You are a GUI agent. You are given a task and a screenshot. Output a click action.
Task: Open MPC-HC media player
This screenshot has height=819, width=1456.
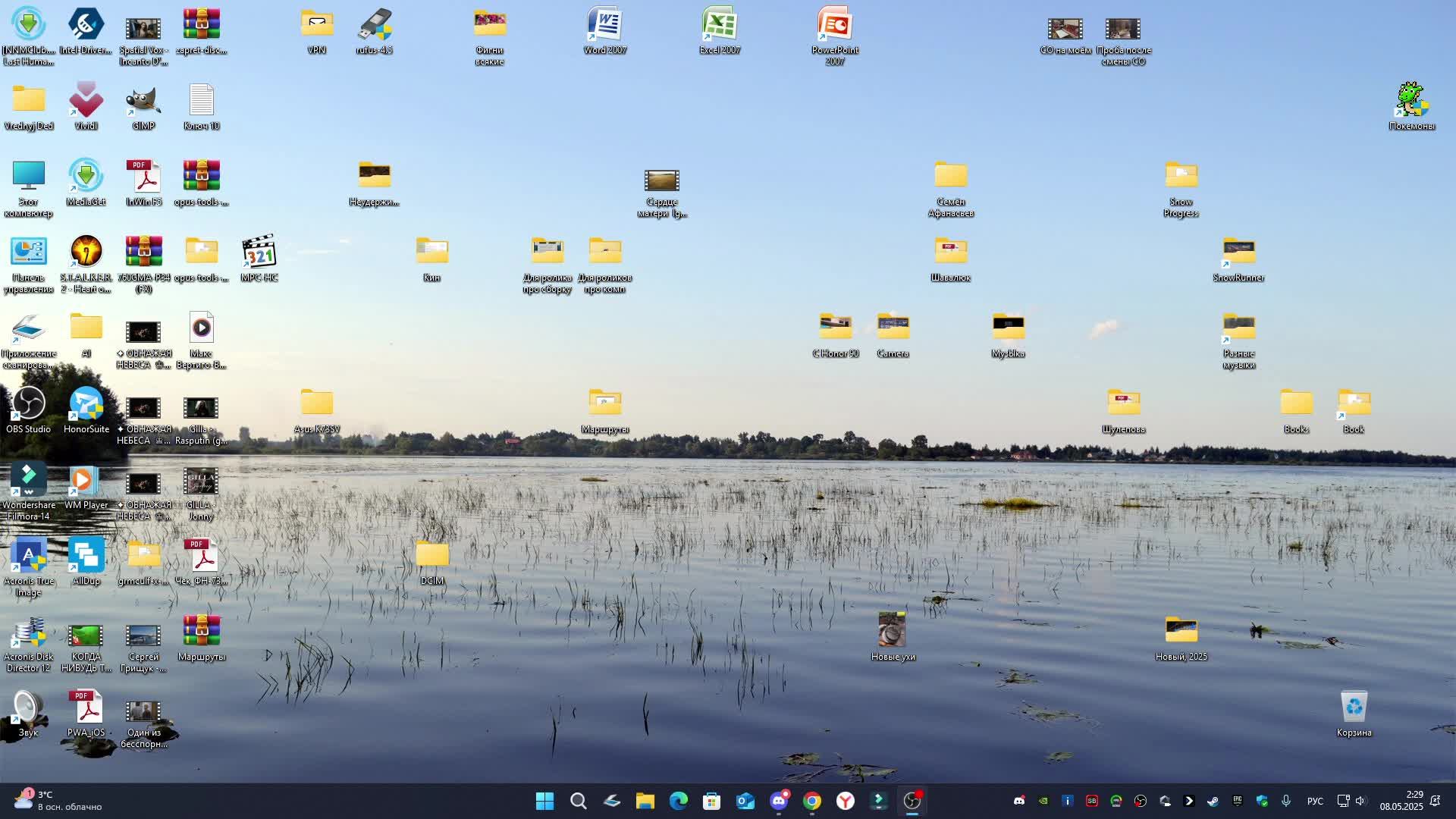click(x=259, y=252)
